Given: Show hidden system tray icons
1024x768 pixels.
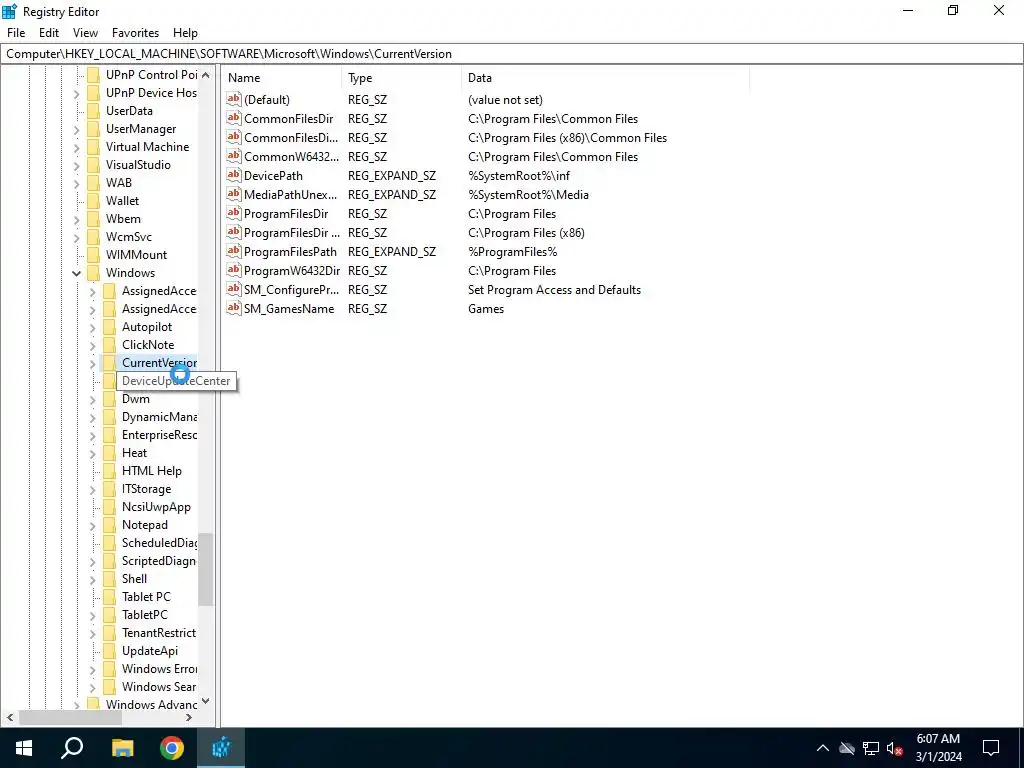Looking at the screenshot, I should coord(823,748).
